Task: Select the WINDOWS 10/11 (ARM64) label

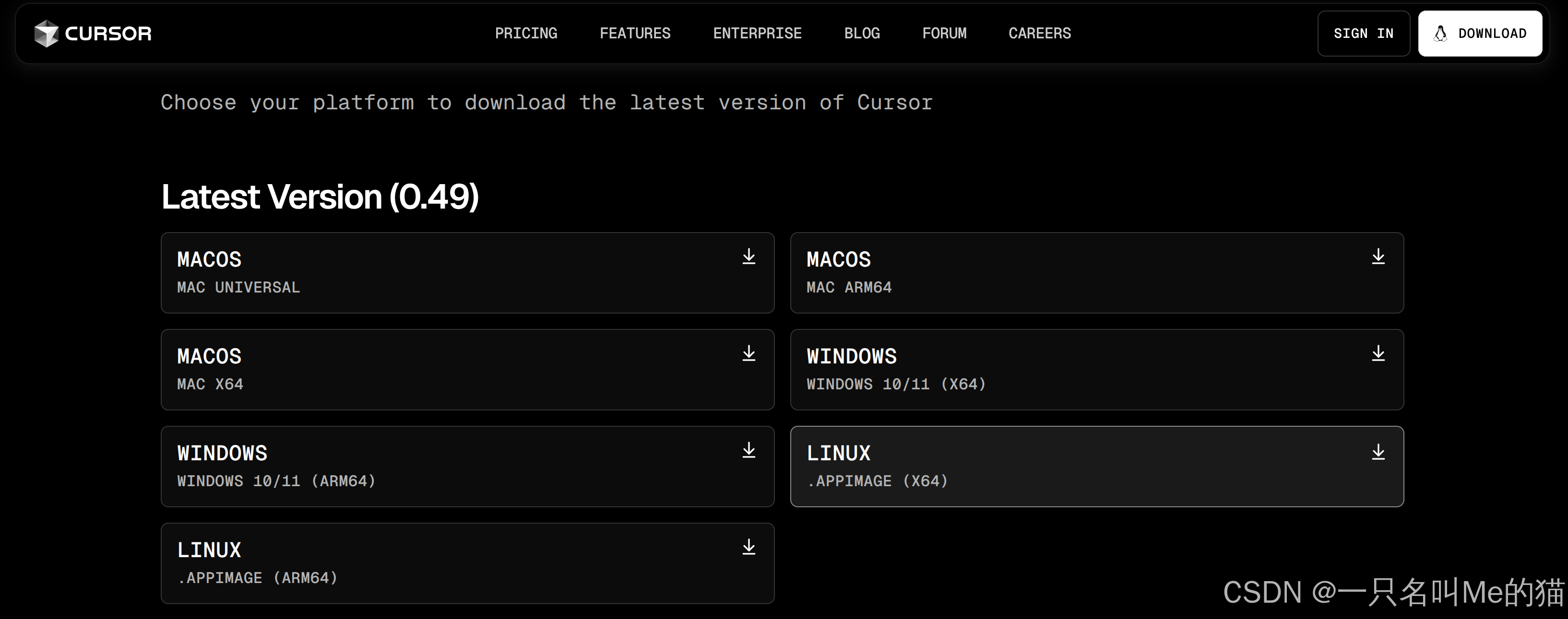Action: click(276, 481)
